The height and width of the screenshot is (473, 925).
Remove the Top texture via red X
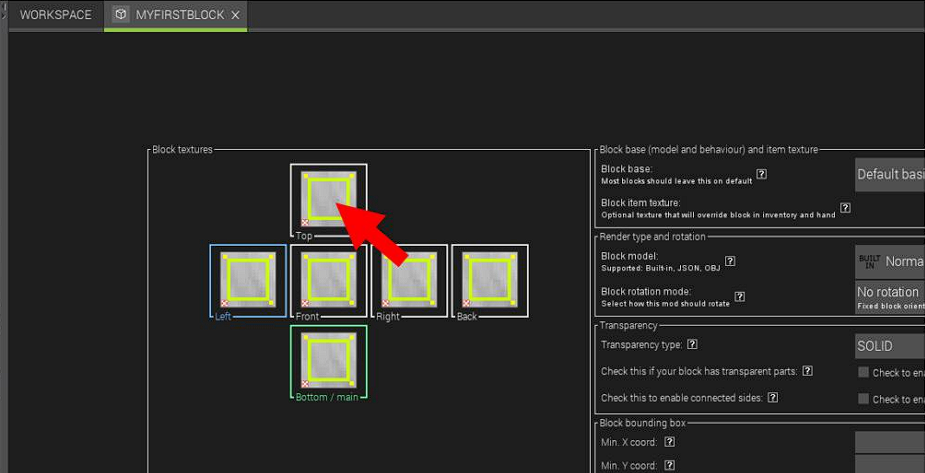(304, 221)
